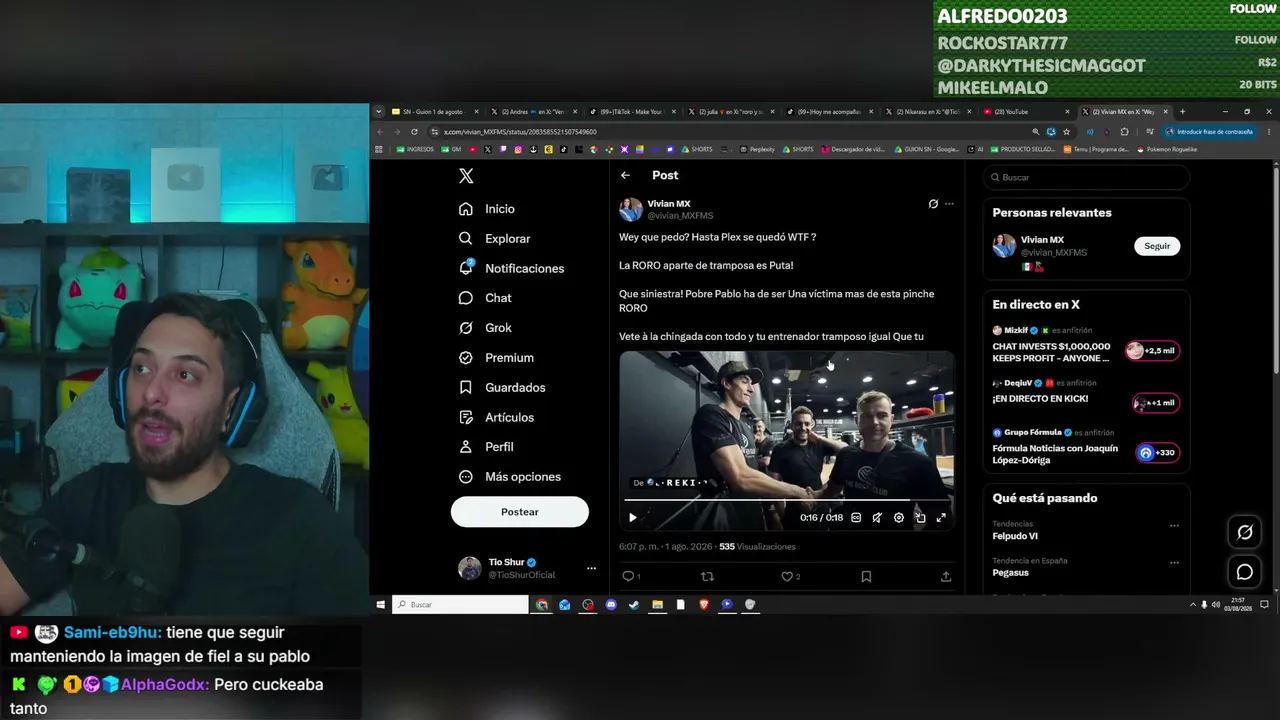Seek on the video progress bar
Viewport: 1280px width, 720px height.
point(786,500)
